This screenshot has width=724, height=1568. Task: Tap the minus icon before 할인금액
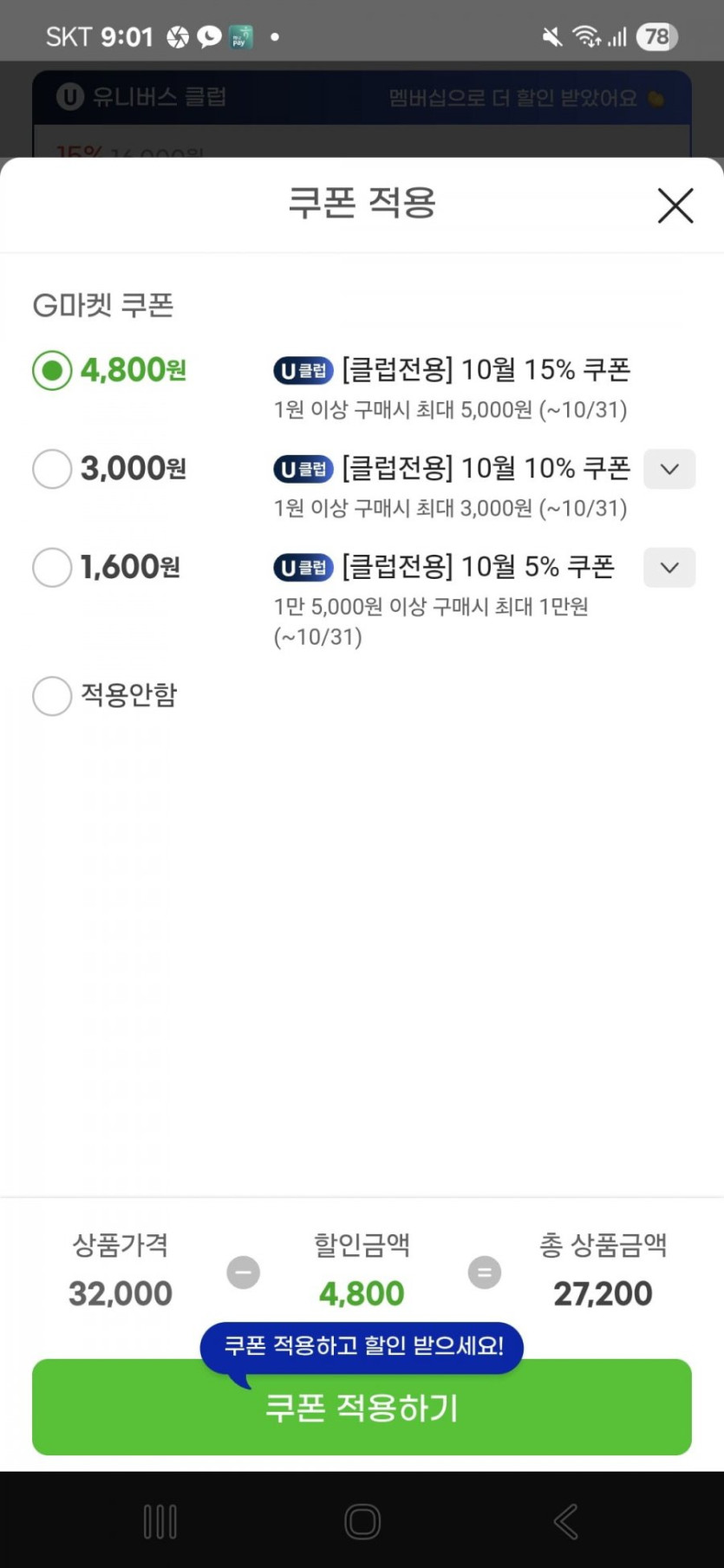click(244, 1272)
